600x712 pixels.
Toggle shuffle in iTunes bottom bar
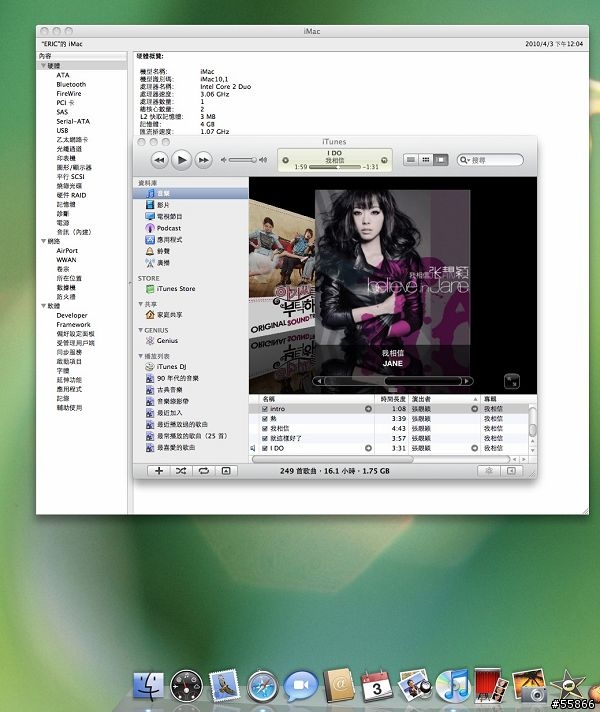(181, 471)
